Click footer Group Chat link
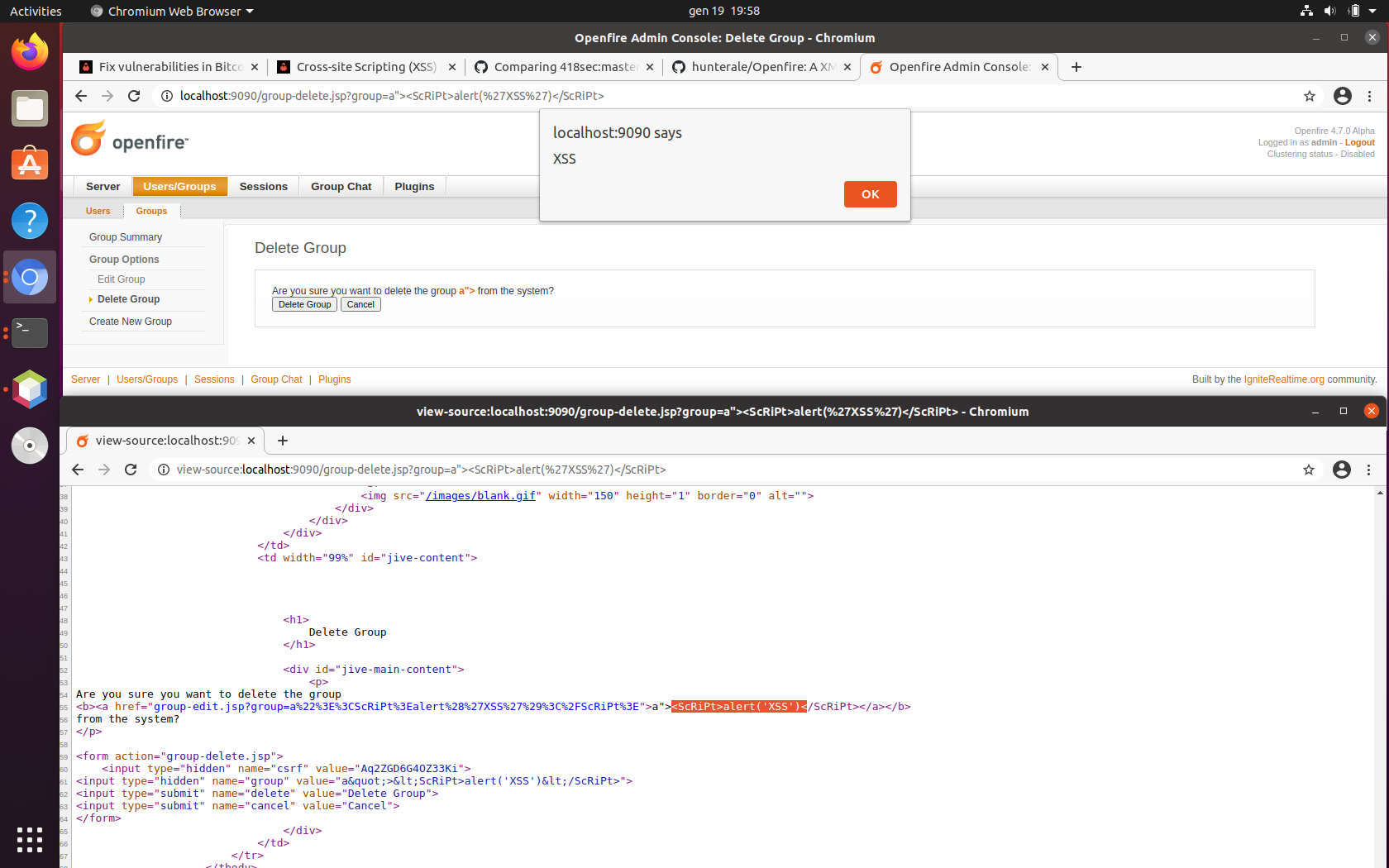This screenshot has width=1389, height=868. click(277, 379)
